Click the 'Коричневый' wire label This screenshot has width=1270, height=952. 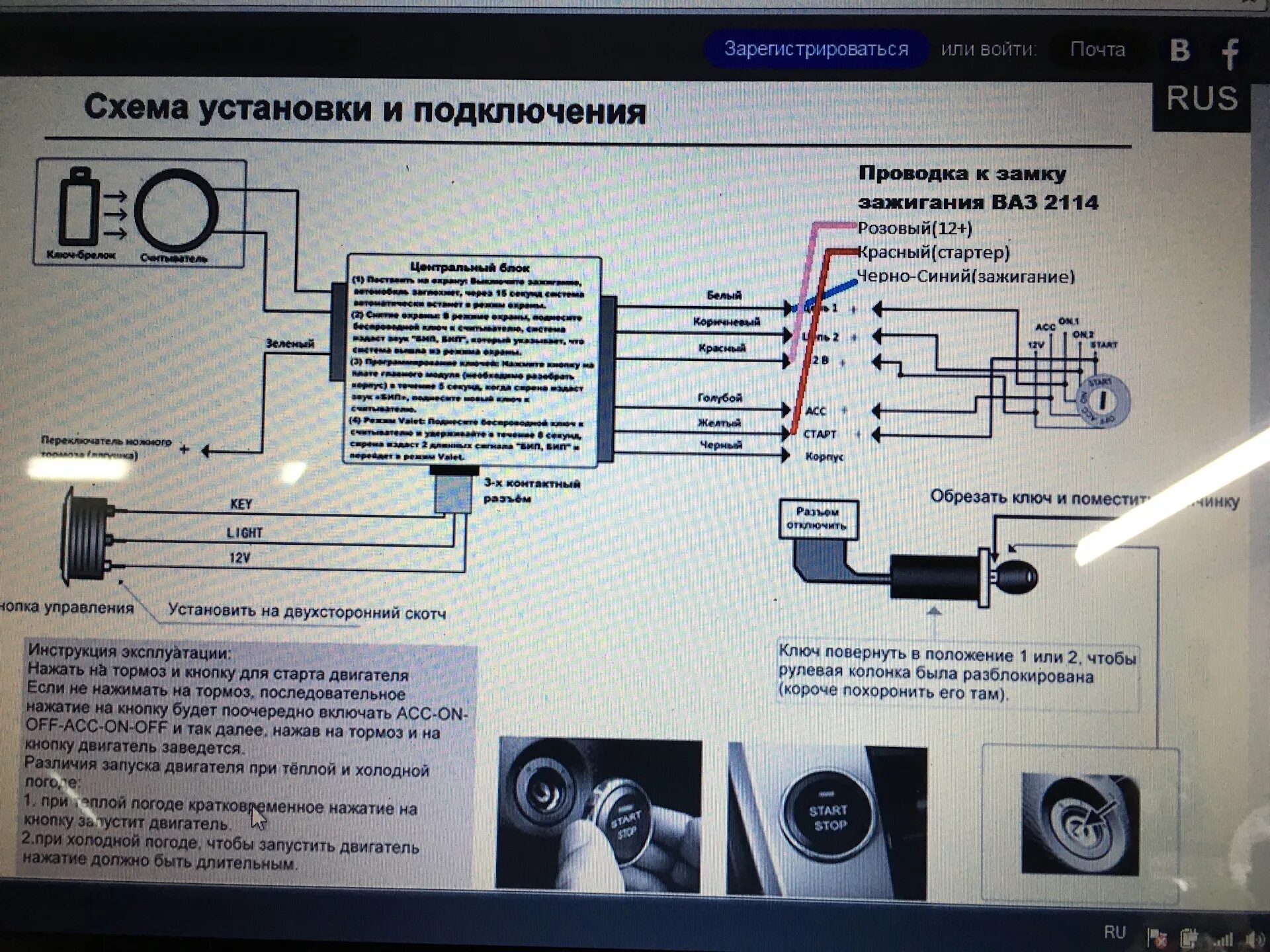click(726, 321)
